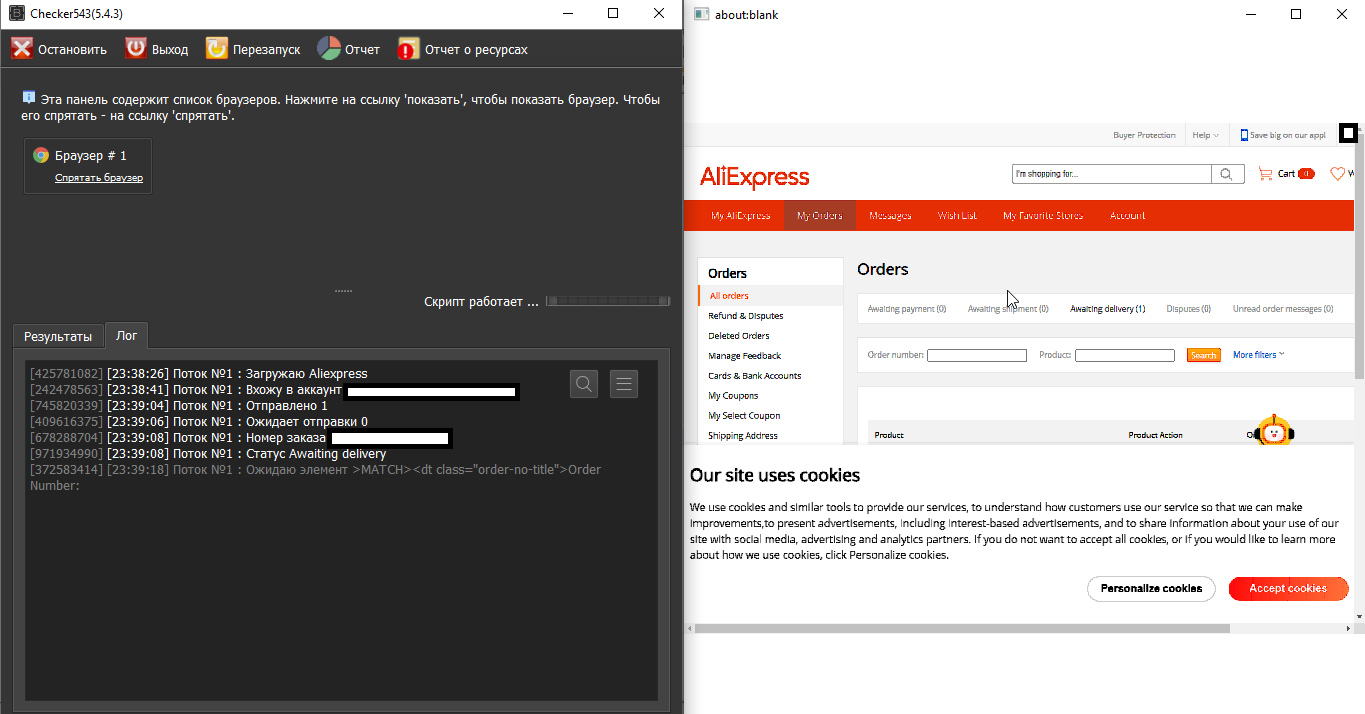Screen dimensions: 1365x714
Task: Select Awaiting shipment (0) filter
Action: (1008, 309)
